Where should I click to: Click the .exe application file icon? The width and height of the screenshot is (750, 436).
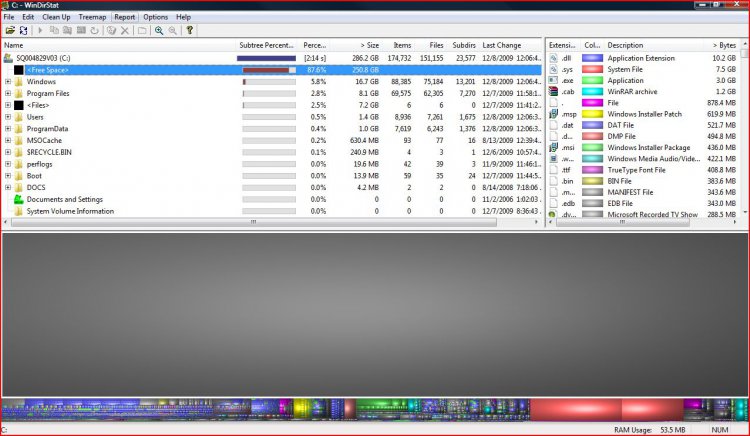tap(553, 80)
